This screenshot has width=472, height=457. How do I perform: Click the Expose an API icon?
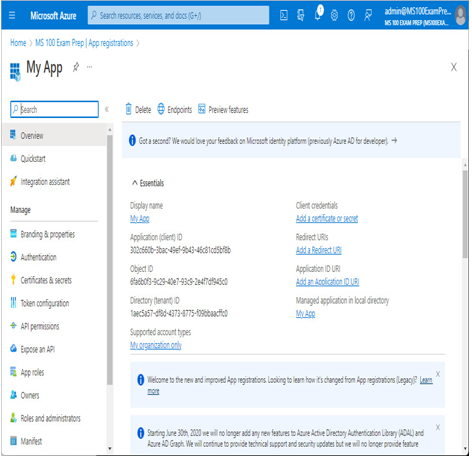pos(13,349)
